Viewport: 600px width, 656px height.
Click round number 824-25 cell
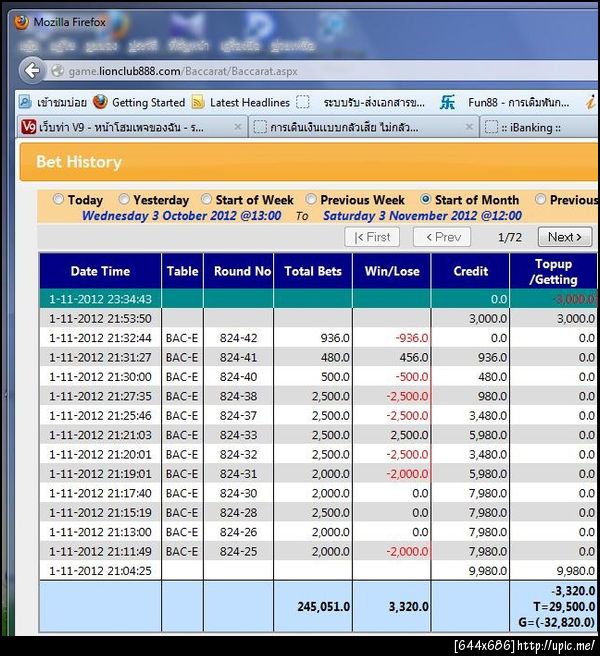click(x=238, y=551)
